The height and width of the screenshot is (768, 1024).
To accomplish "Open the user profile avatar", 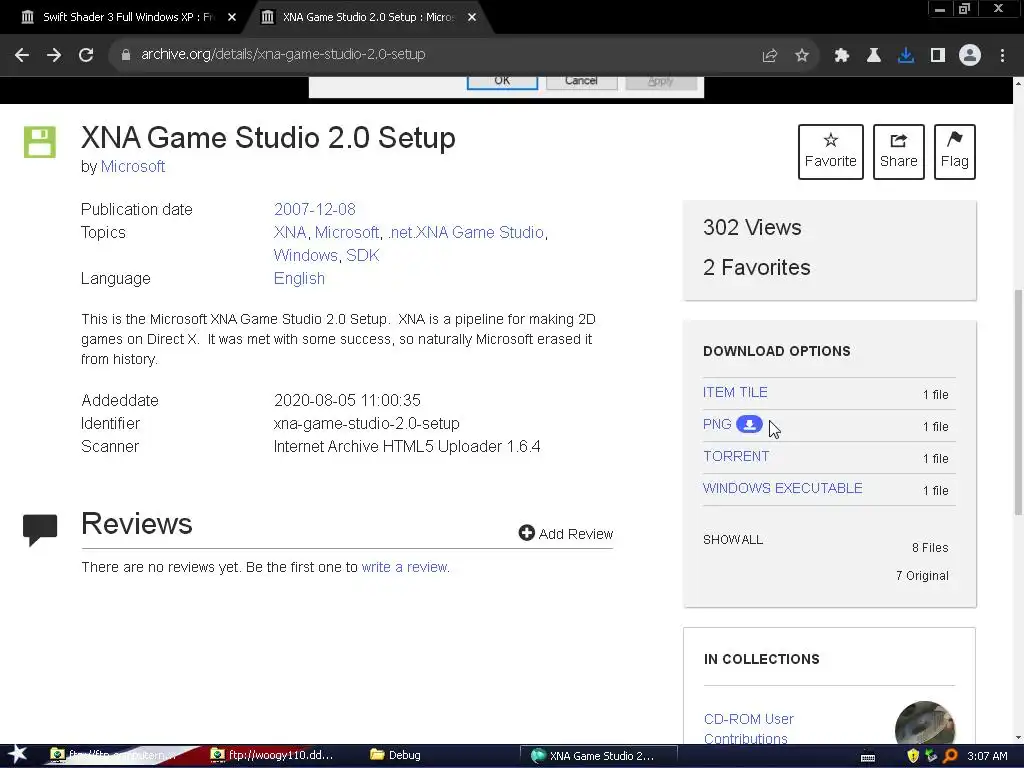I will coord(970,55).
